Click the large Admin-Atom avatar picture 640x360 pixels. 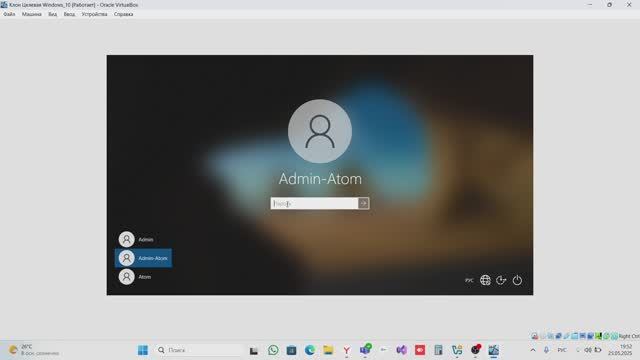[320, 131]
